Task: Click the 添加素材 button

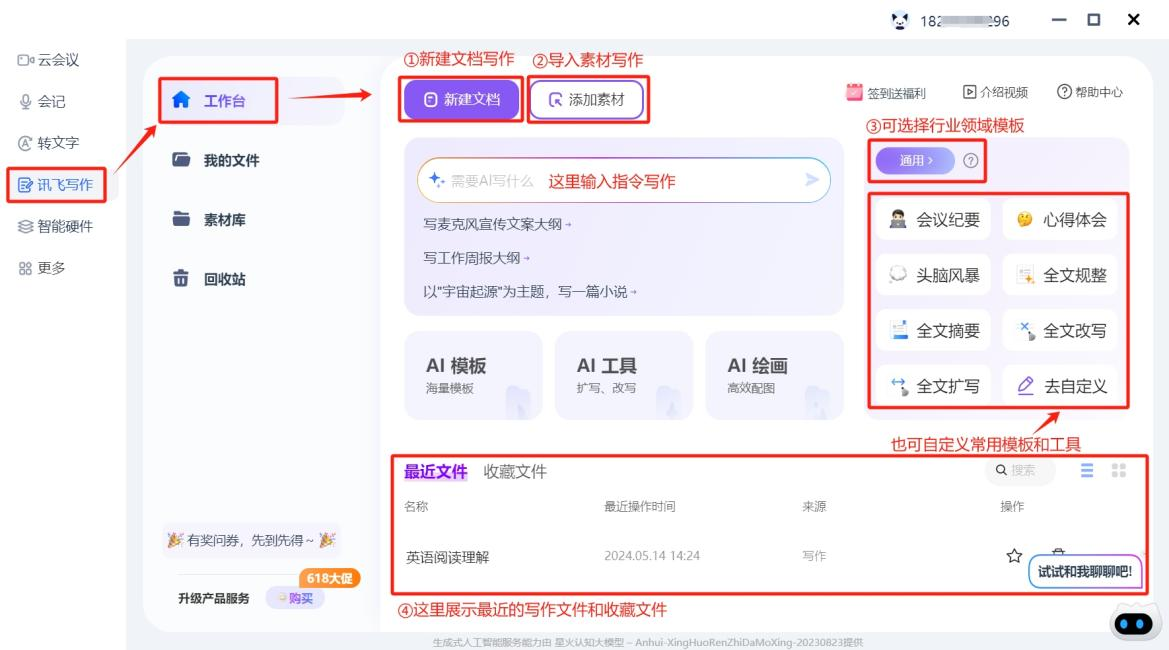Action: (x=587, y=99)
